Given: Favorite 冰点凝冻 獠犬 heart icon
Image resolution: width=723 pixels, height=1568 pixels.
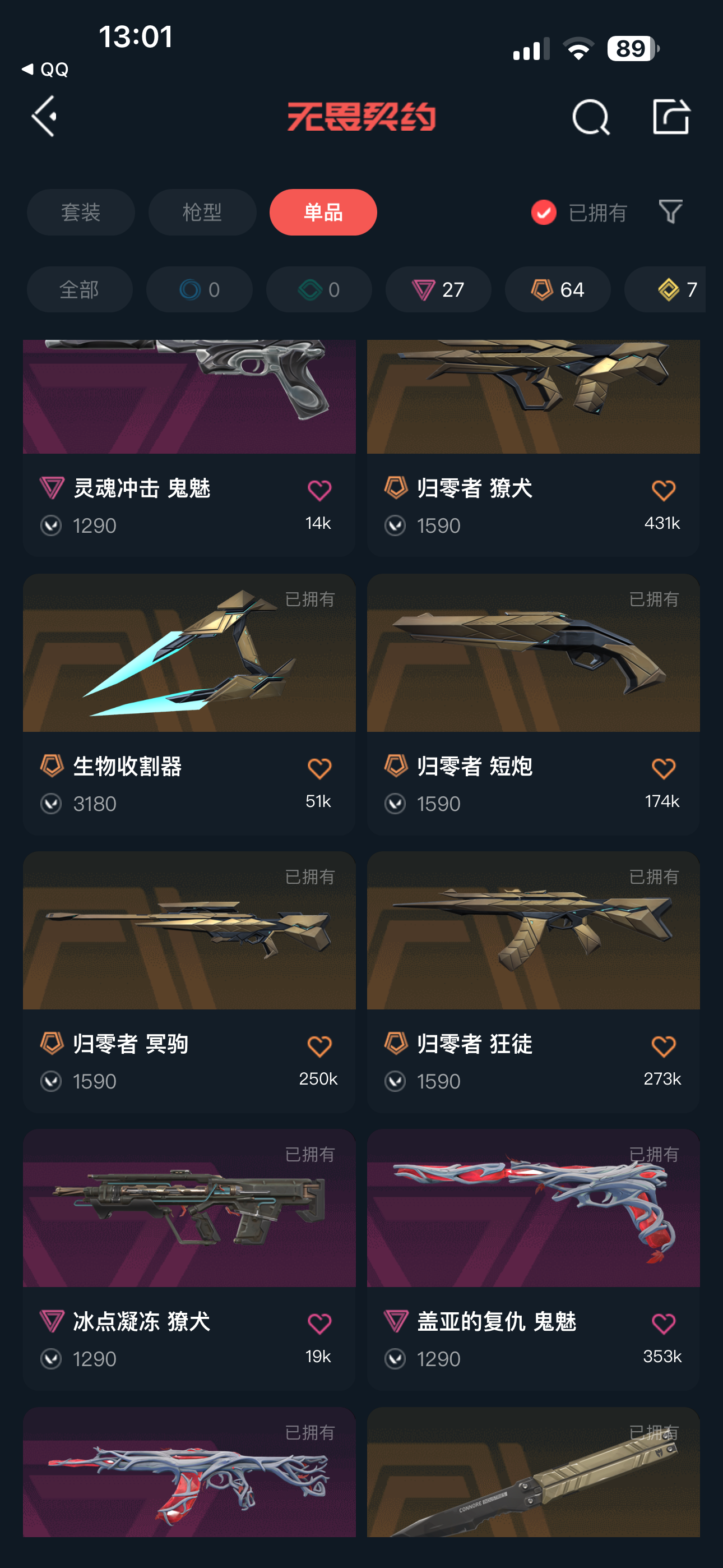Looking at the screenshot, I should point(319,1323).
